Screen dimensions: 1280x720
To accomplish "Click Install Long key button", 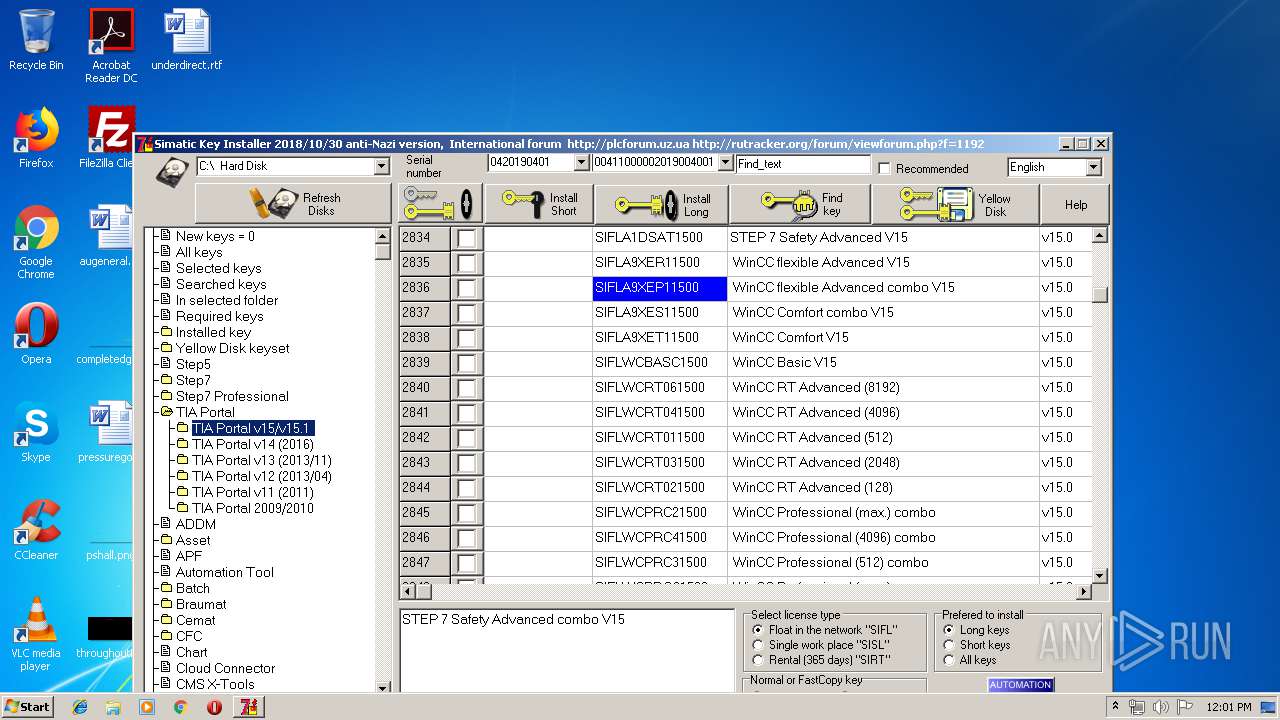I will (x=661, y=204).
